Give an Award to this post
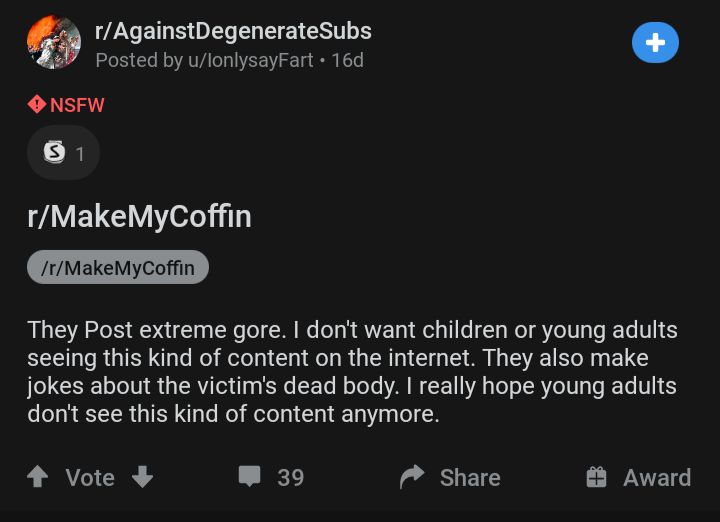The width and height of the screenshot is (720, 522). (656, 478)
